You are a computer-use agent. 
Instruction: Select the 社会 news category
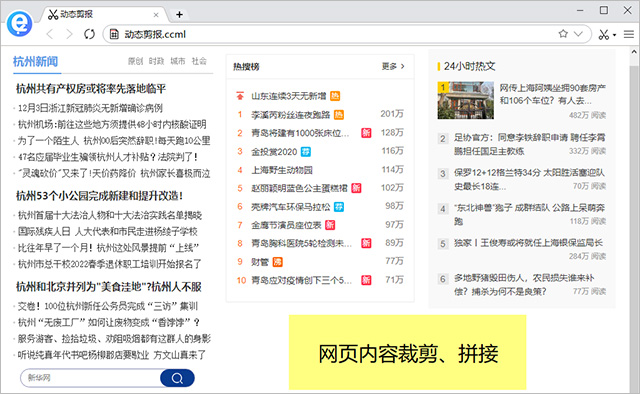[x=199, y=61]
